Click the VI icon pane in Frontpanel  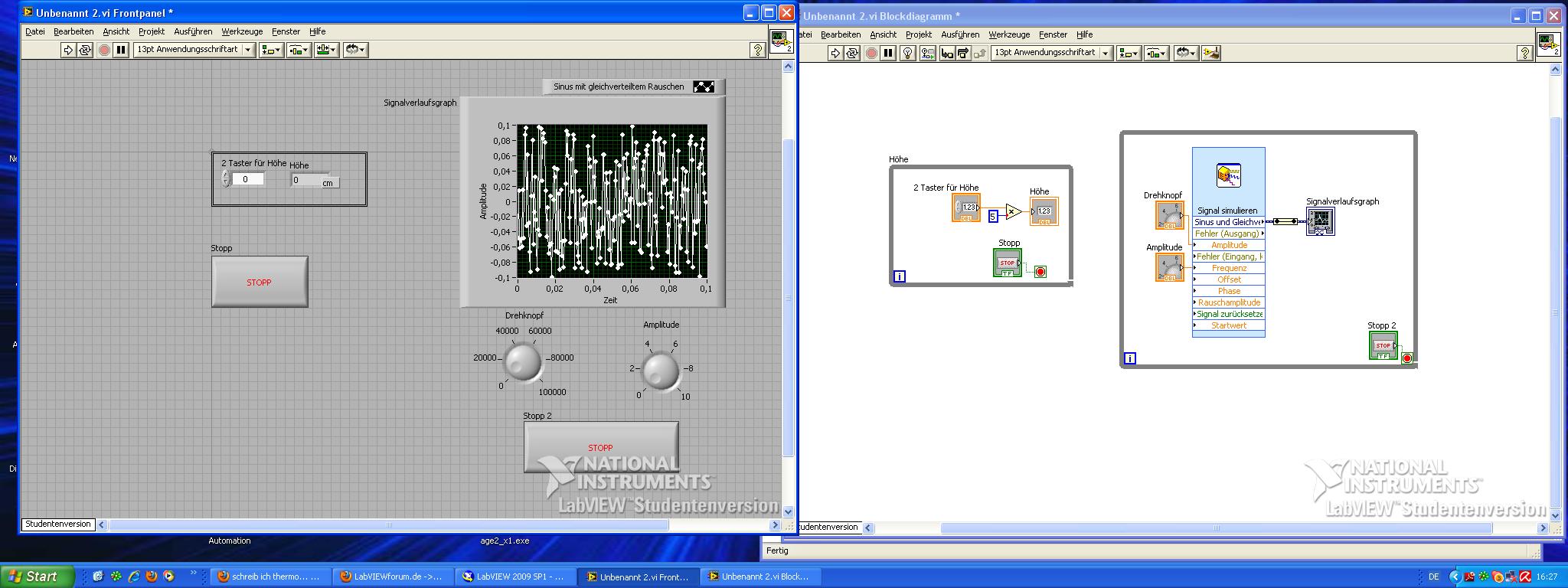(781, 41)
